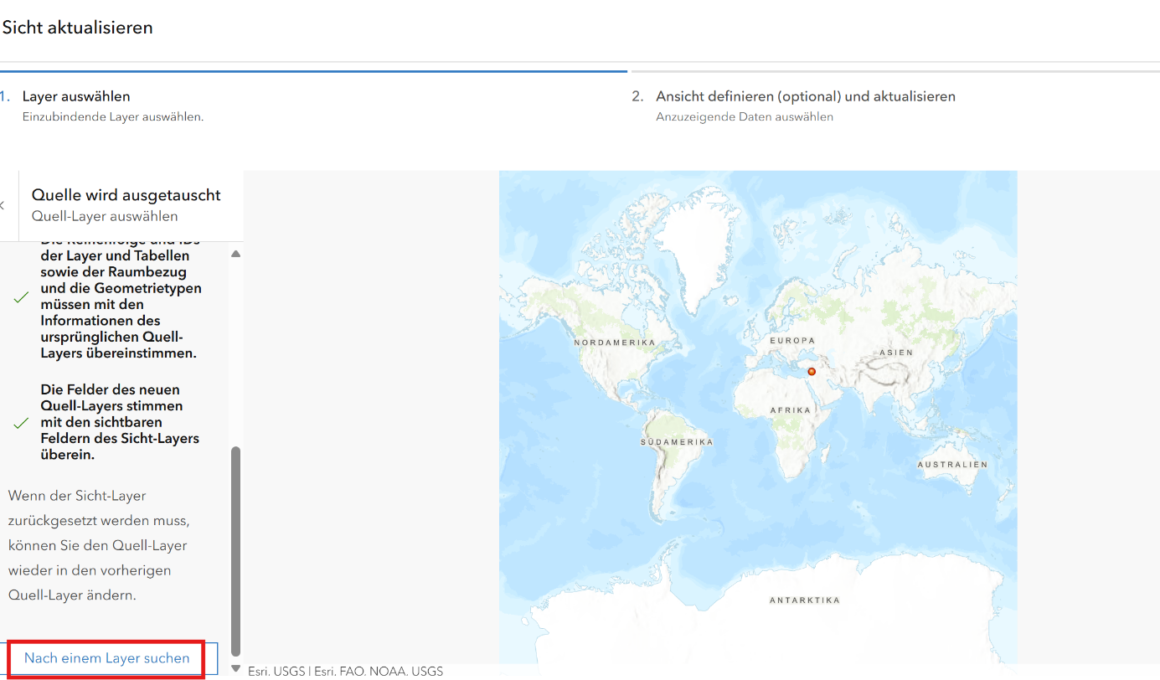This screenshot has width=1160, height=680.
Task: Click the green checkmark beside the "Geometrietypen" requirement
Action: tap(21, 297)
